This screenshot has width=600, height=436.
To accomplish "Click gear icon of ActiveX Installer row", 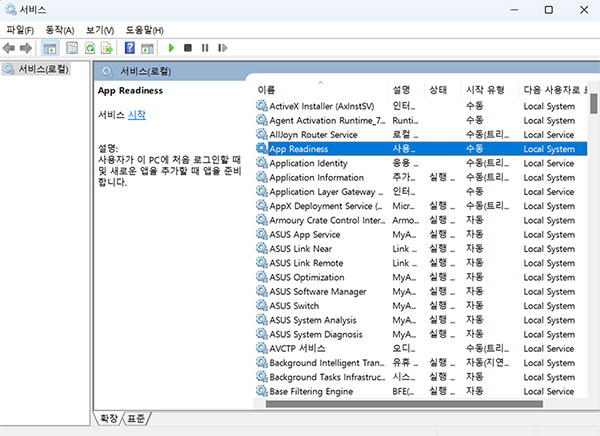I will point(262,106).
